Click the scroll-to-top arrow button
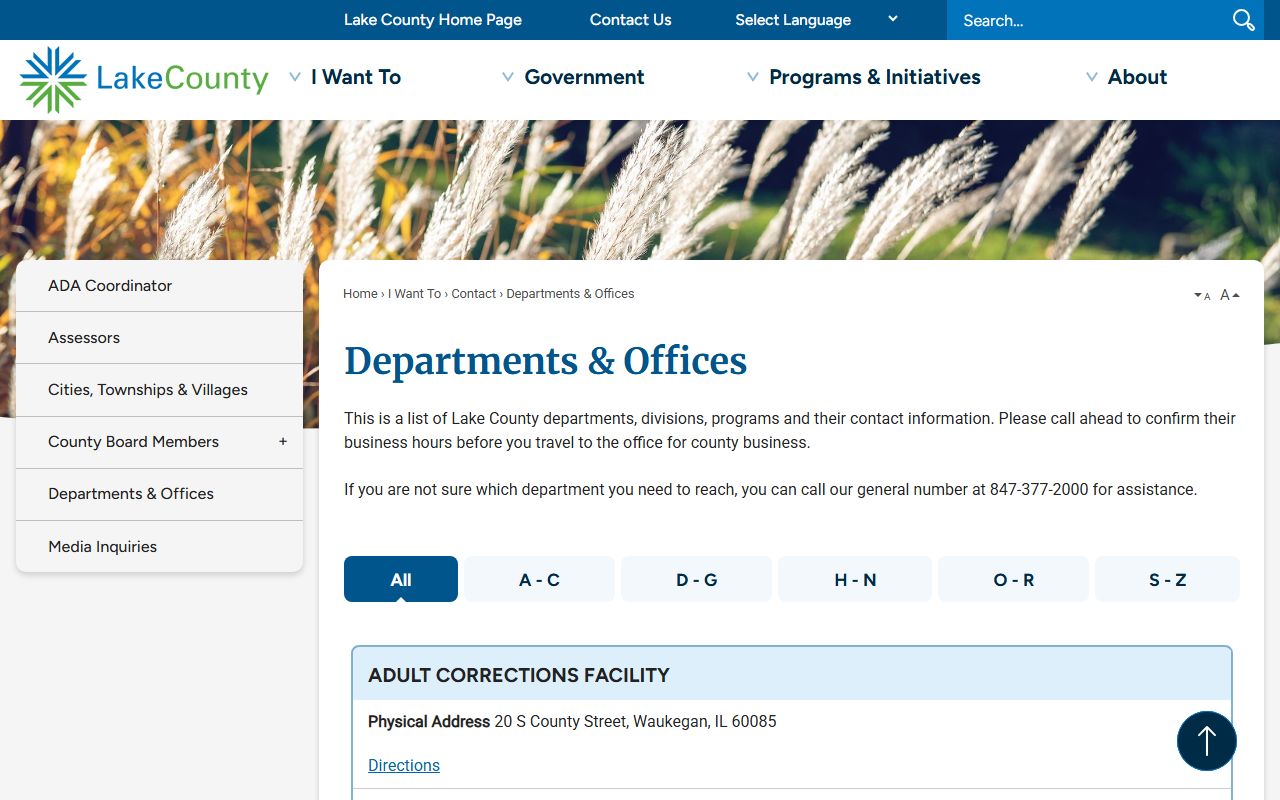The image size is (1280, 800). click(x=1207, y=741)
